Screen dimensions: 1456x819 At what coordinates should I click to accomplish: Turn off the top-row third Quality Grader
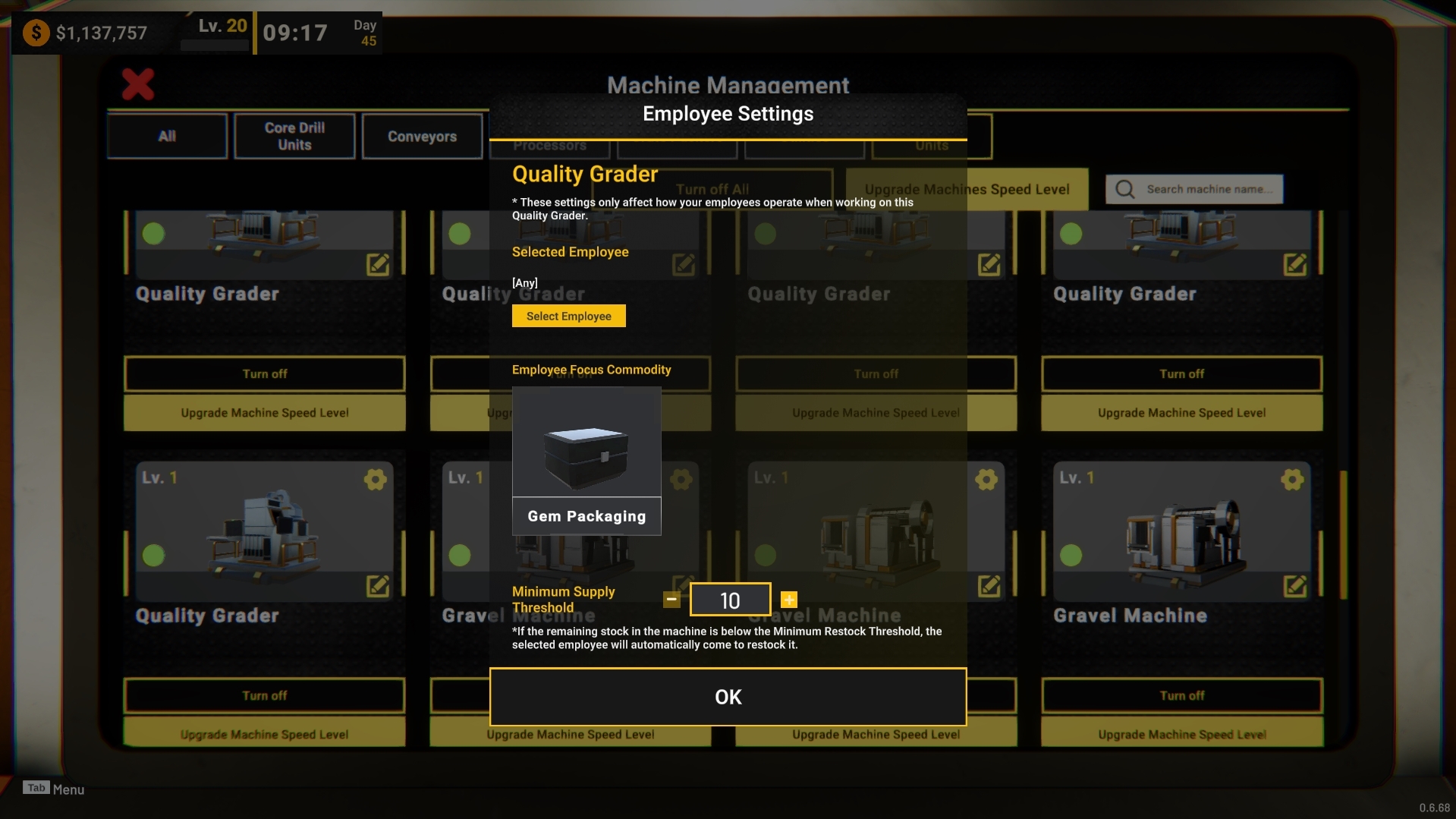(876, 373)
